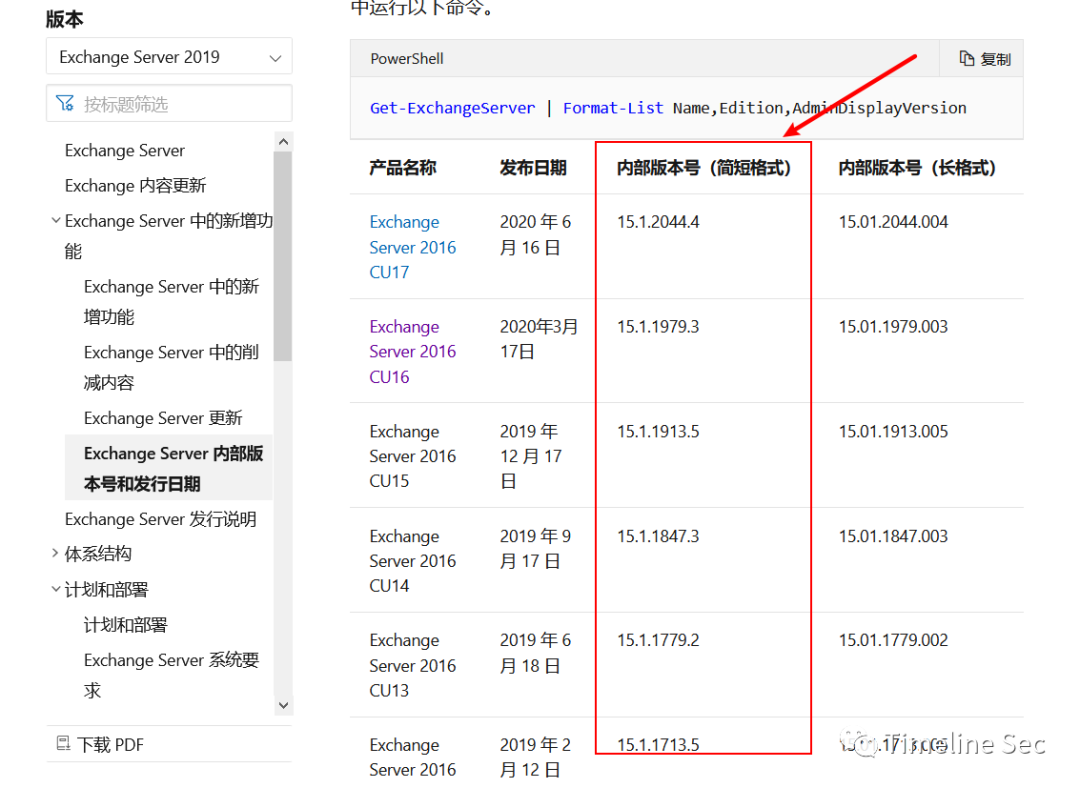Open the Exchange Server tree item

click(x=125, y=150)
